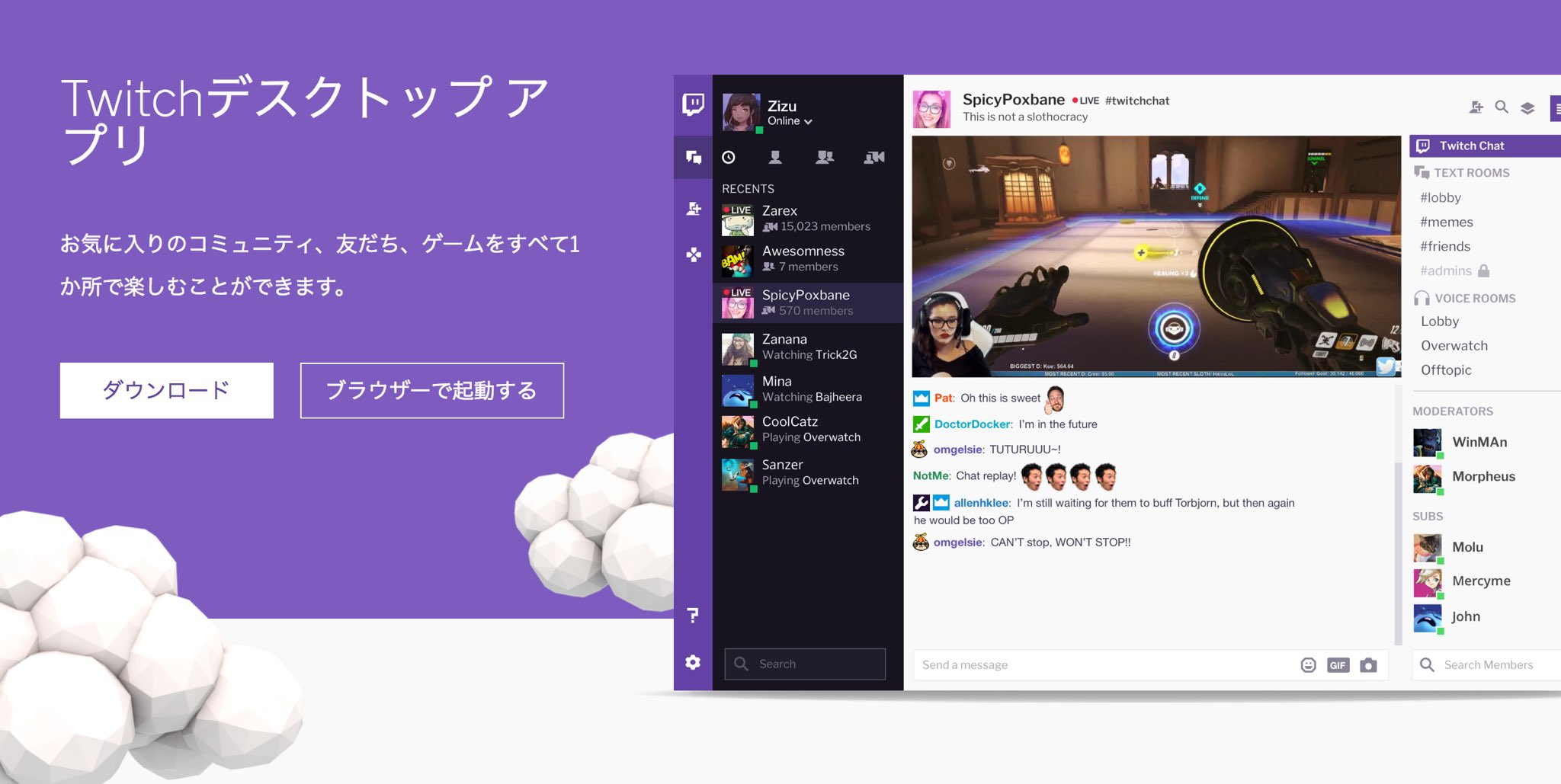Click DoctorDocker's username in chat
This screenshot has height=784, width=1561.
973,424
